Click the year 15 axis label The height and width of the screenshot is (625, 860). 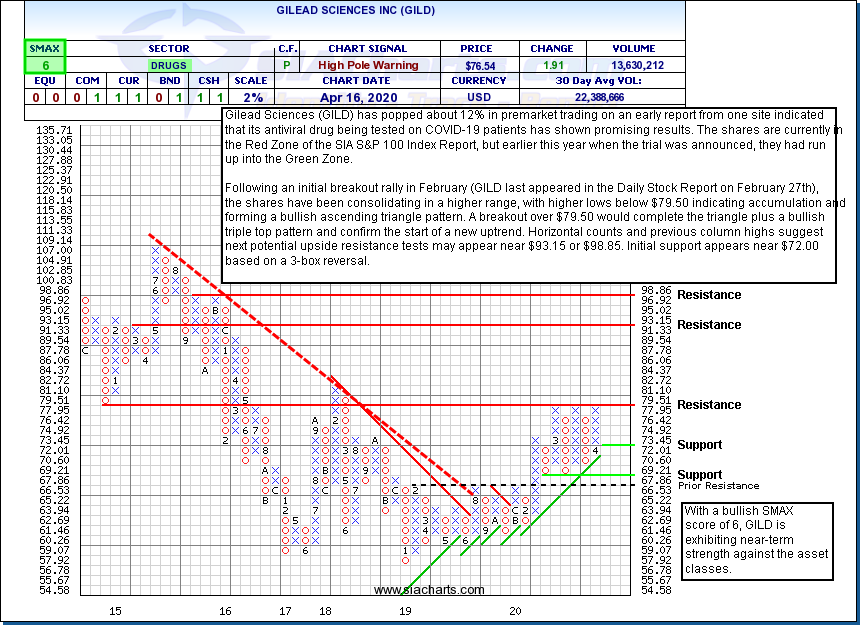pos(115,610)
